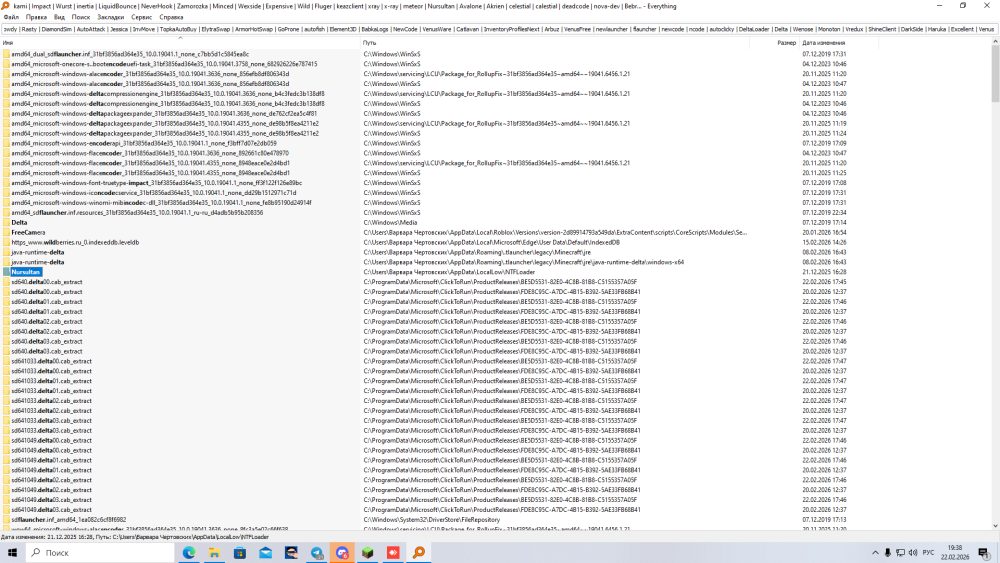Open the volume tray icon
Image resolution: width=1000 pixels, height=563 pixels.
[x=913, y=553]
